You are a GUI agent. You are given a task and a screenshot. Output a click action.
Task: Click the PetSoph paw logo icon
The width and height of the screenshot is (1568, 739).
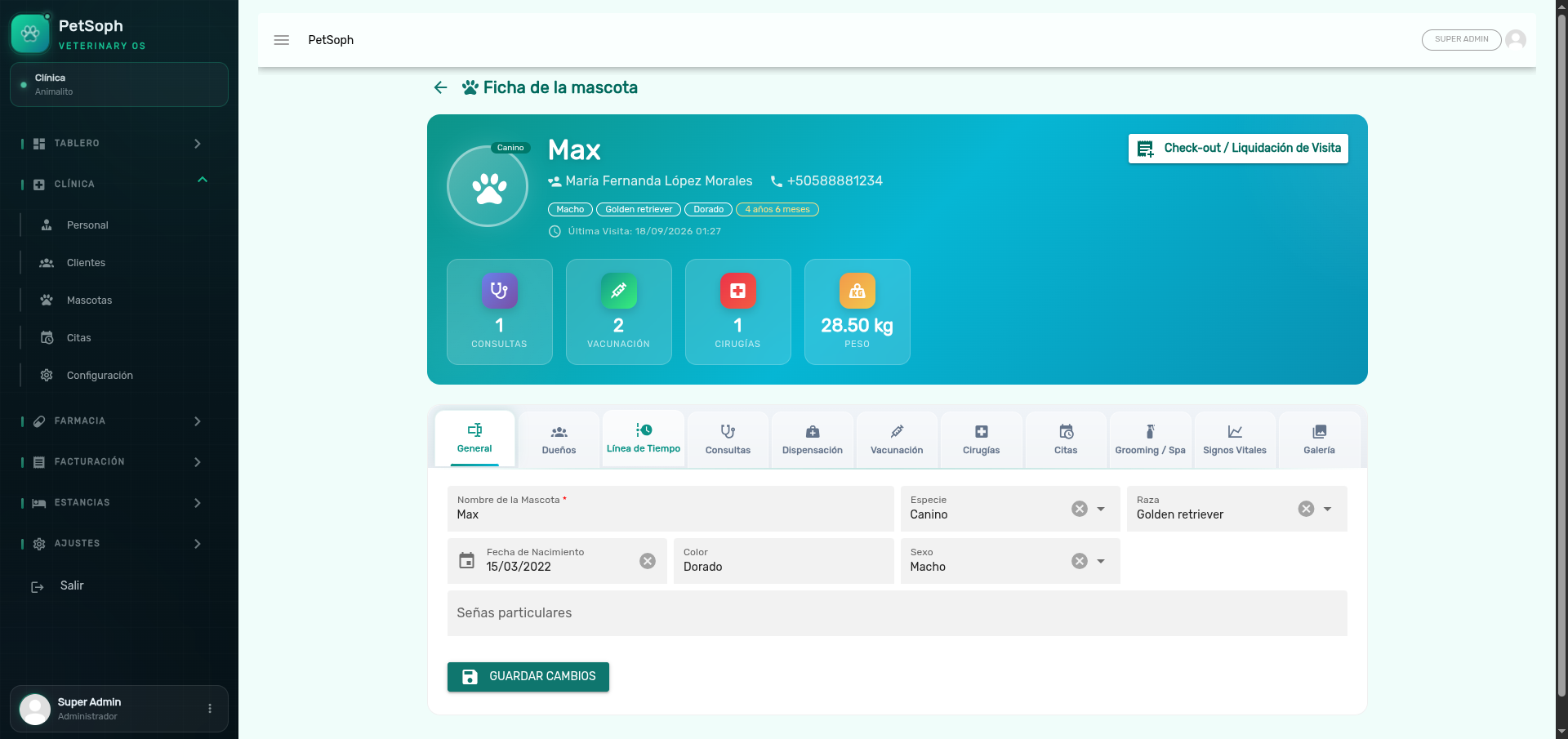[30, 33]
